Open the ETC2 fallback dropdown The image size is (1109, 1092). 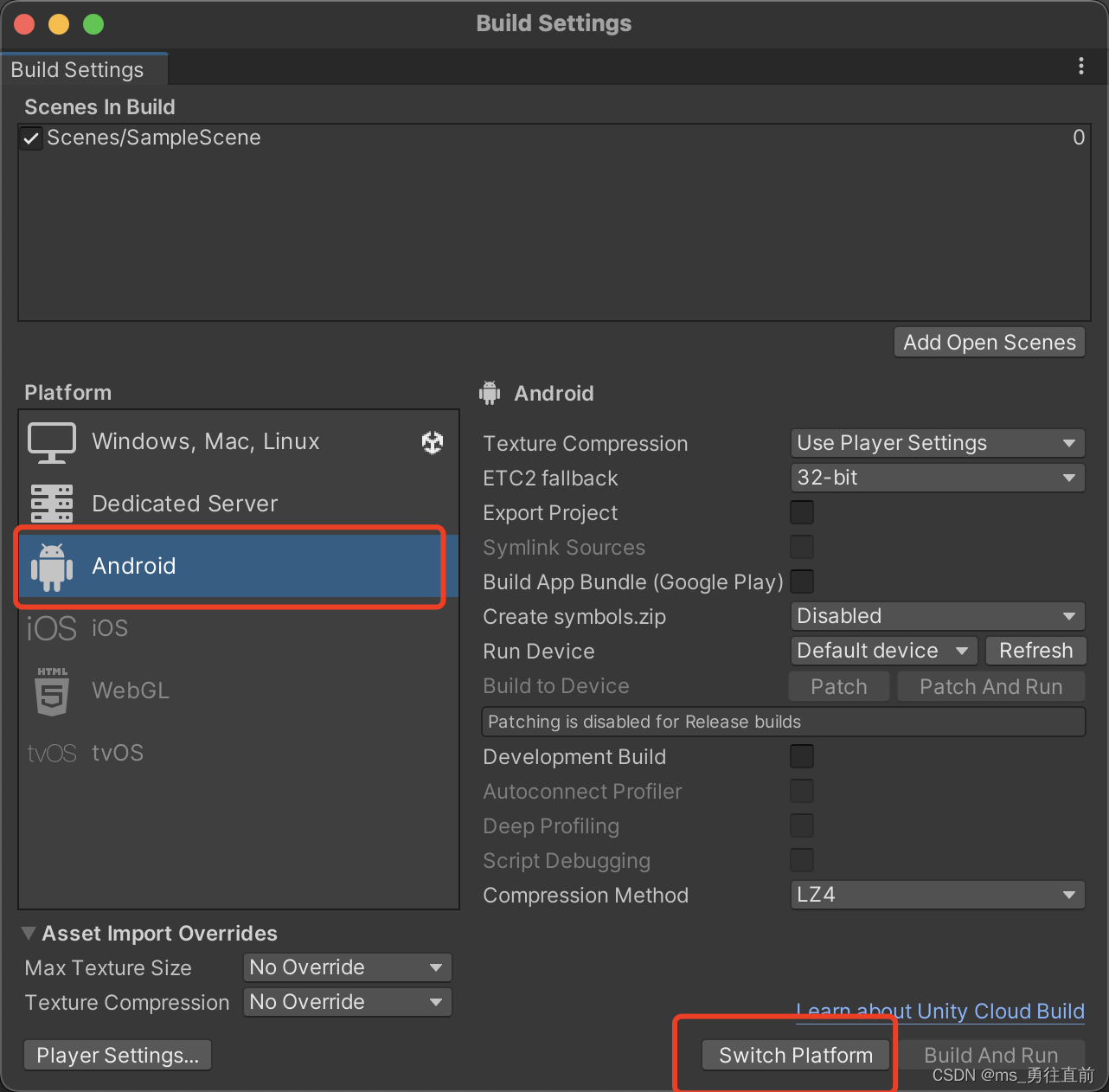[x=938, y=478]
